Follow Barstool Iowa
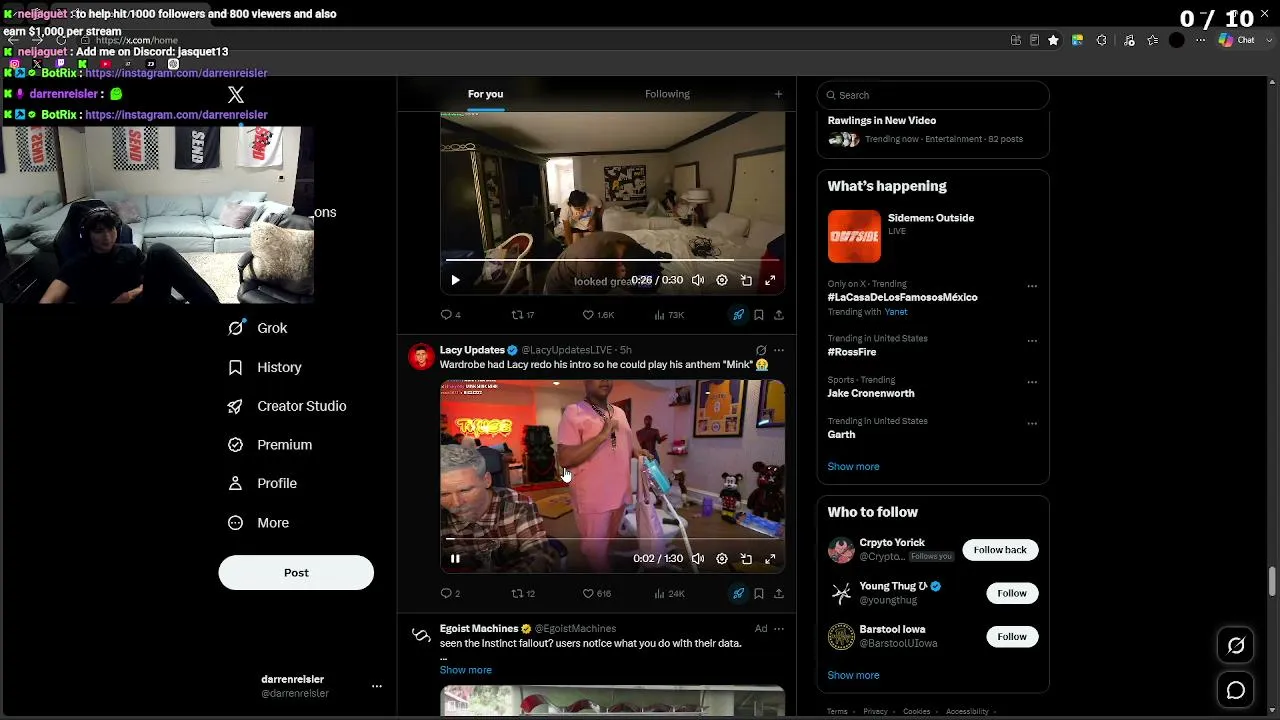 coord(1012,637)
